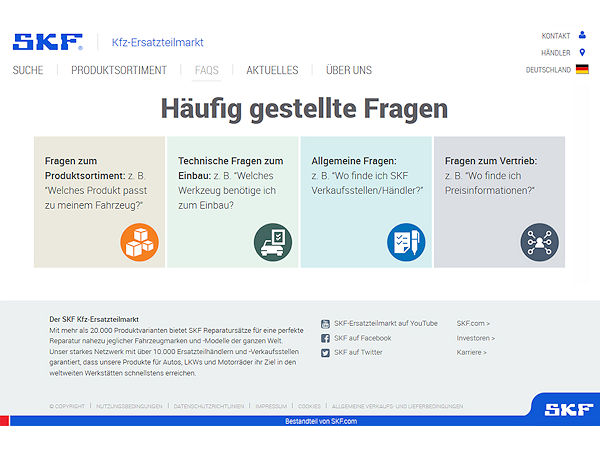The width and height of the screenshot is (600, 450).
Task: Click the KONTAKT link
Action: click(x=556, y=36)
